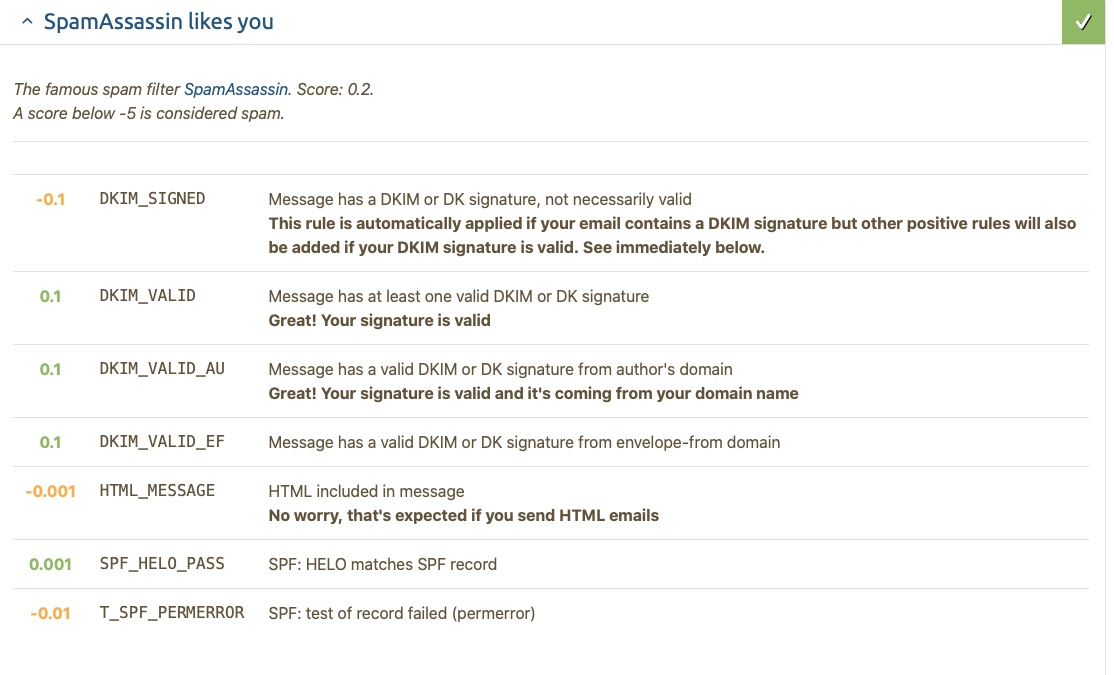
Task: Click the "Score: 0.2" summary text
Action: pyautogui.click(x=334, y=89)
